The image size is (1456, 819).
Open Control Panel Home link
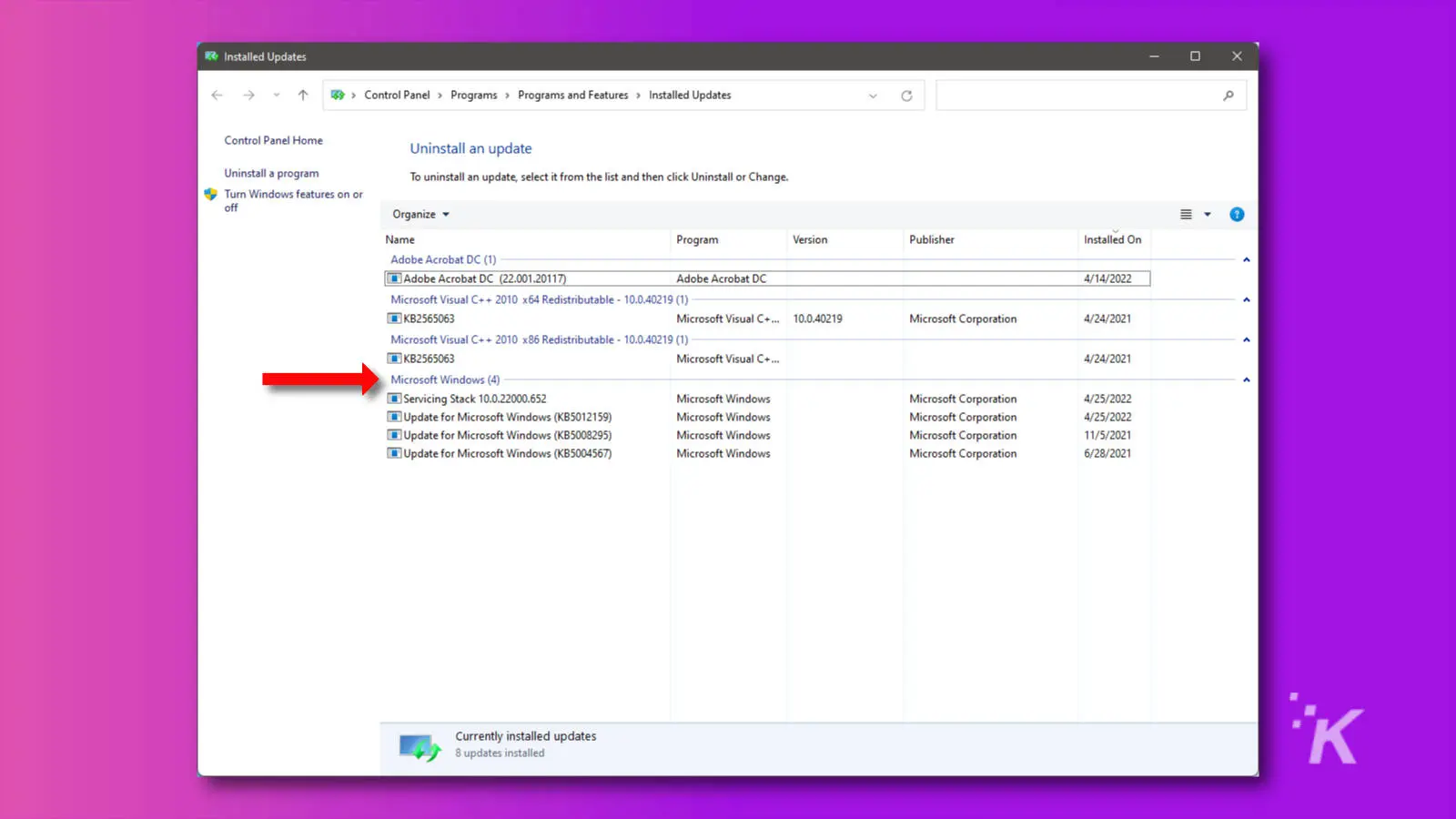pos(274,140)
